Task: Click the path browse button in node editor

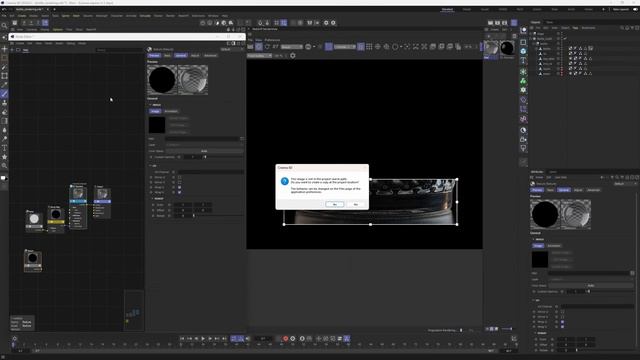Action: [242, 139]
